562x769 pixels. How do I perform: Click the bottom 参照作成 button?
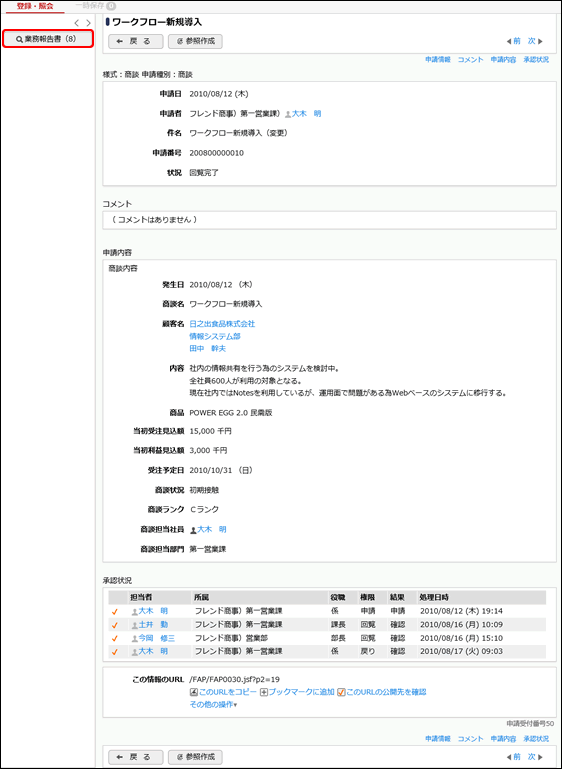coord(195,756)
